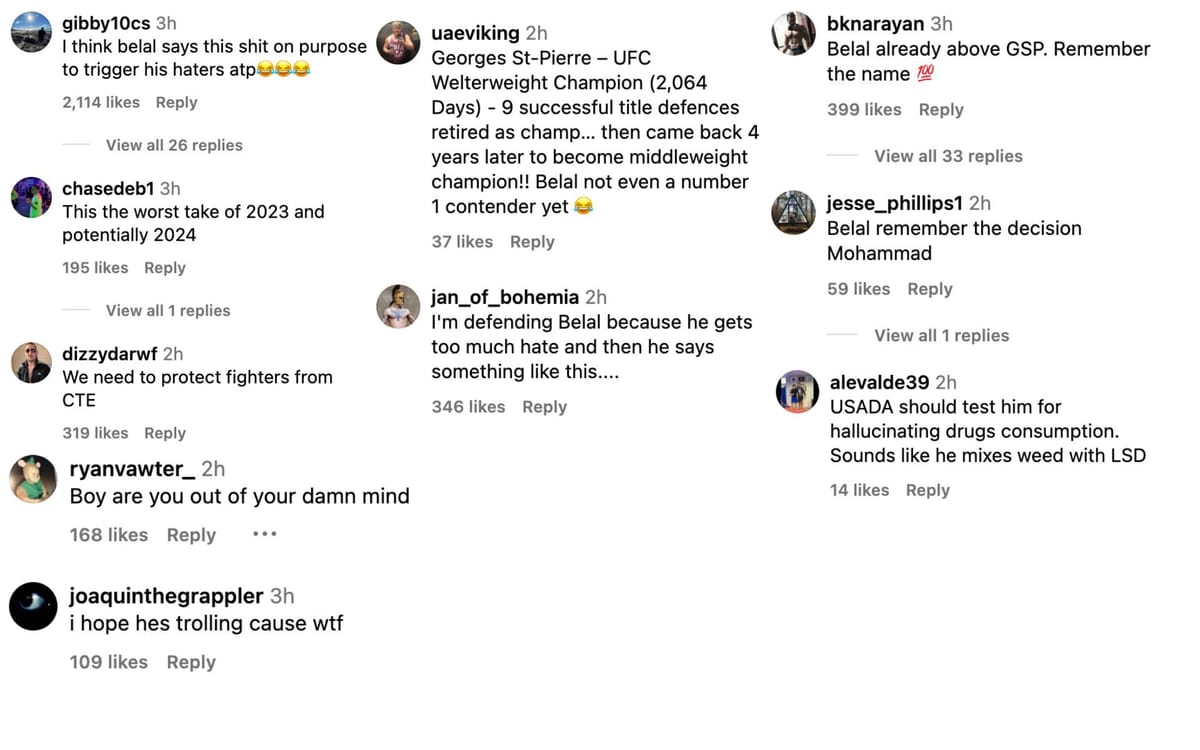The height and width of the screenshot is (750, 1200).
Task: Click the alevalde39 username
Action: pyautogui.click(x=879, y=382)
